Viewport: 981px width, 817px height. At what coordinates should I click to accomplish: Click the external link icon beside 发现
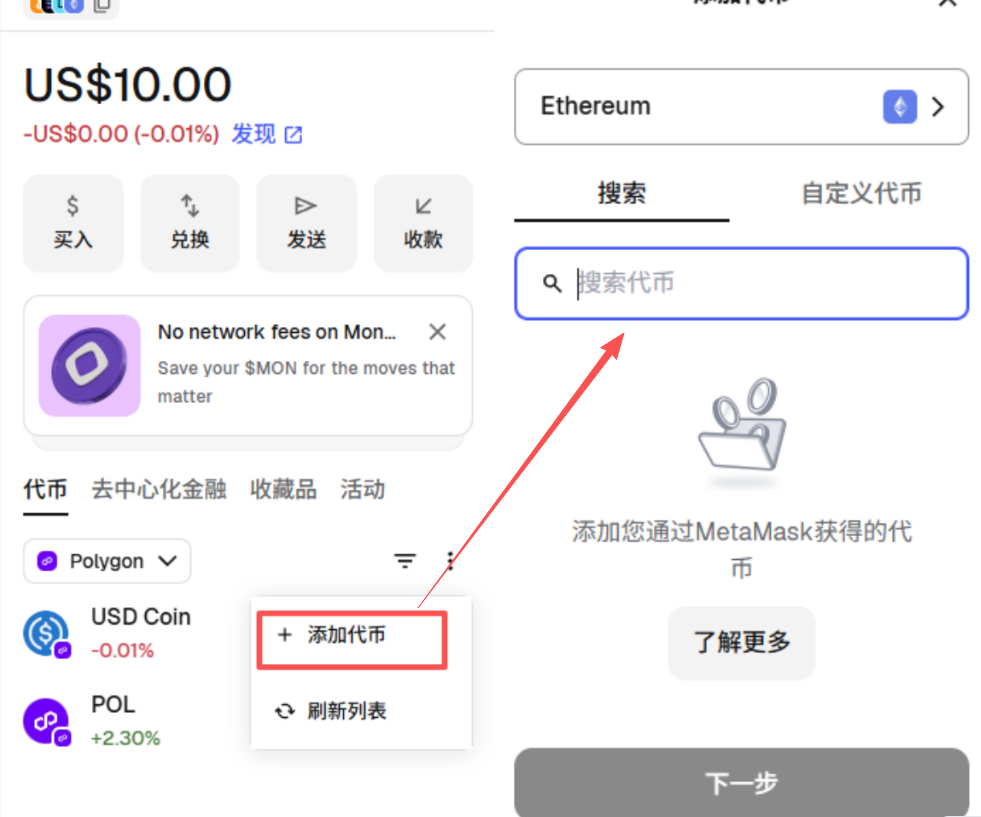(293, 134)
